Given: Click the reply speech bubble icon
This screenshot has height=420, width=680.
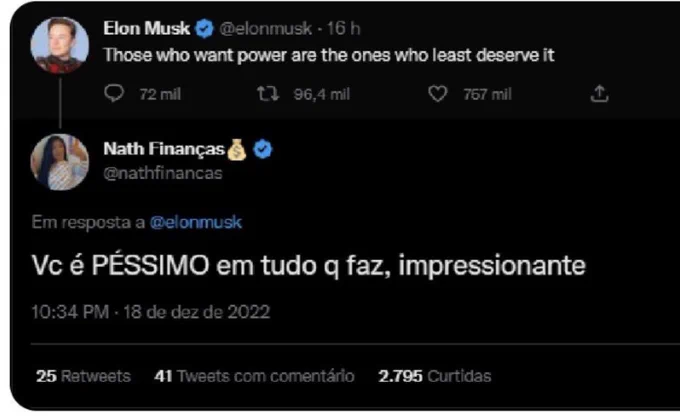Looking at the screenshot, I should point(114,93).
